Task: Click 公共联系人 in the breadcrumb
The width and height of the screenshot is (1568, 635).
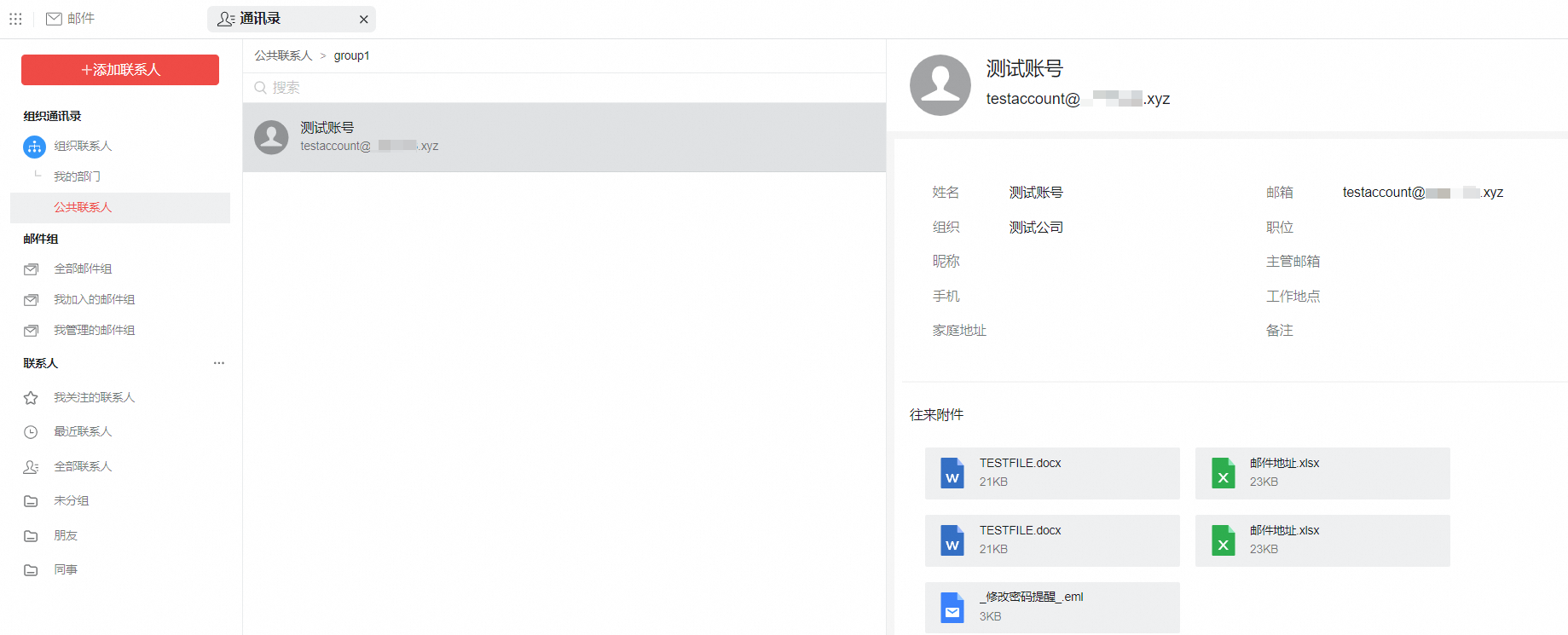Action: pyautogui.click(x=283, y=55)
